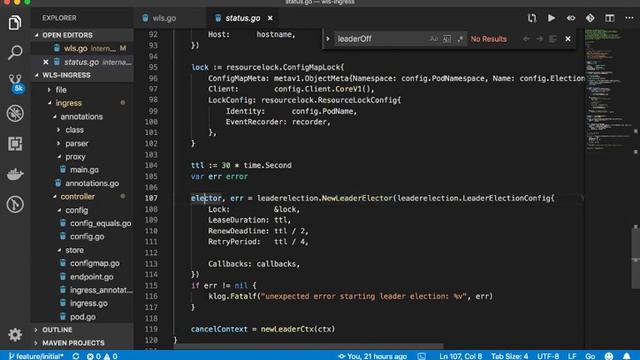Open configmap.go file
This screenshot has height=360, width=640.
82,263
